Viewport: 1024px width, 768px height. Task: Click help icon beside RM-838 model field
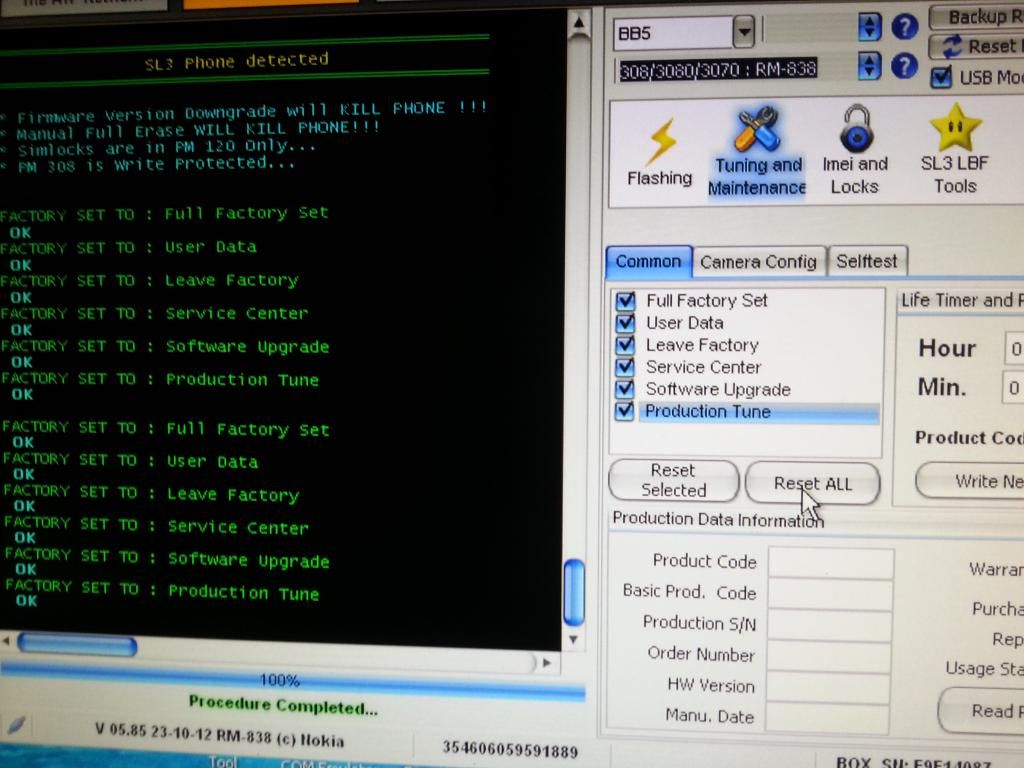point(904,66)
